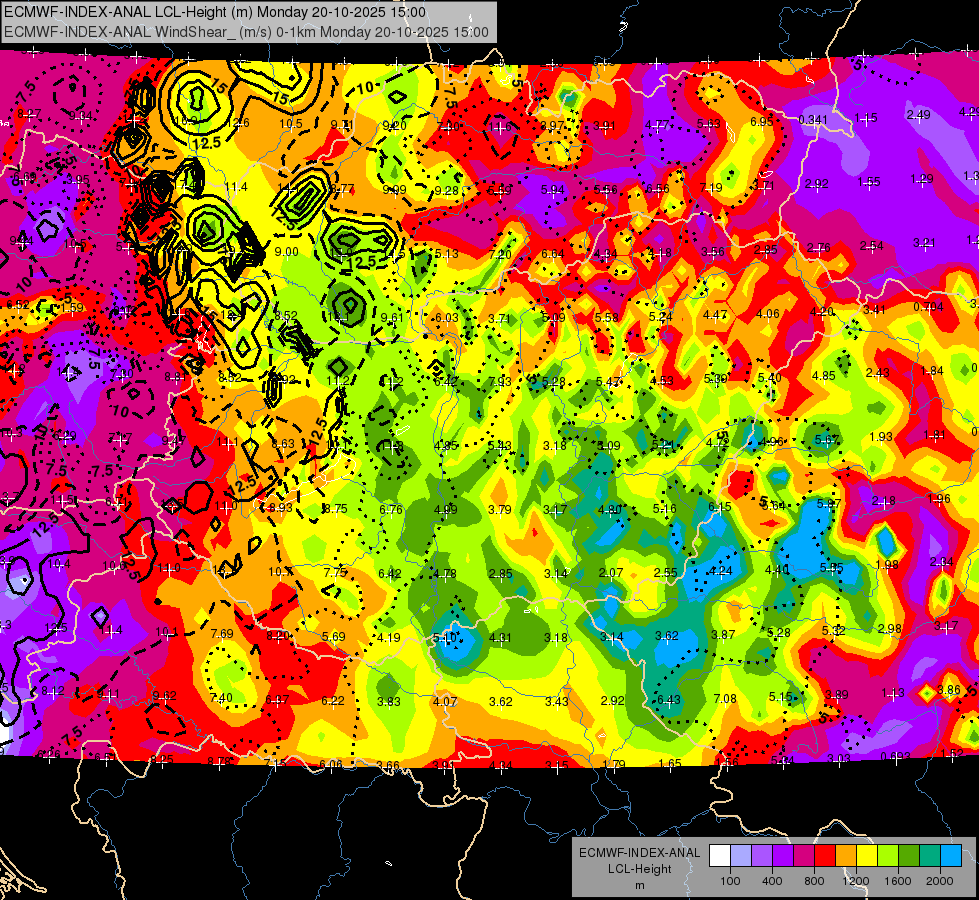Viewport: 979px width, 900px height.
Task: Click the teal legend swatch before 2000
Action: point(929,856)
